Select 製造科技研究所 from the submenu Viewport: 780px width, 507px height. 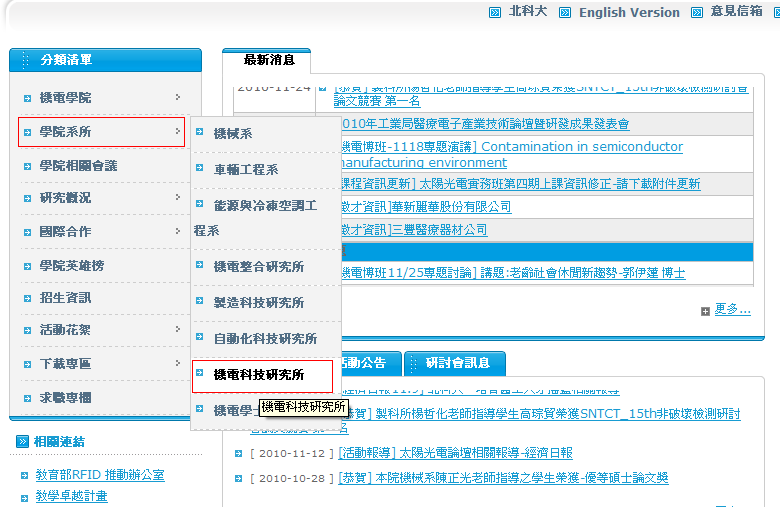[x=259, y=303]
